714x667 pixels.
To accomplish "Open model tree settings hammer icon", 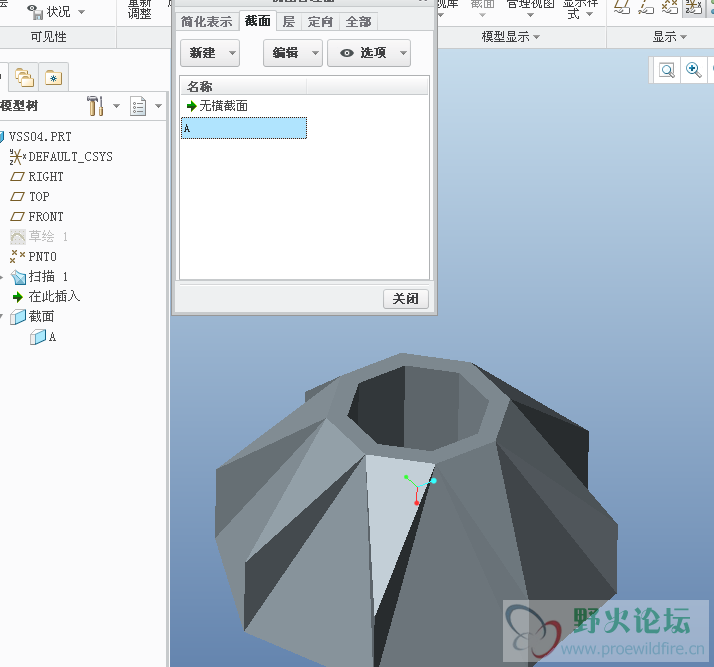I will [x=95, y=106].
